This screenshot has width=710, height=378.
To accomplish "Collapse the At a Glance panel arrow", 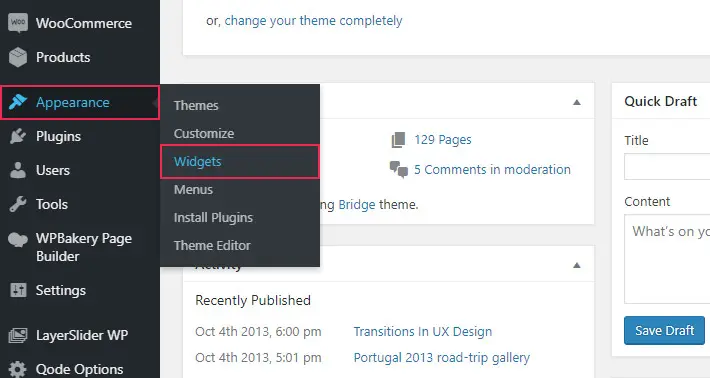I will coord(577,102).
